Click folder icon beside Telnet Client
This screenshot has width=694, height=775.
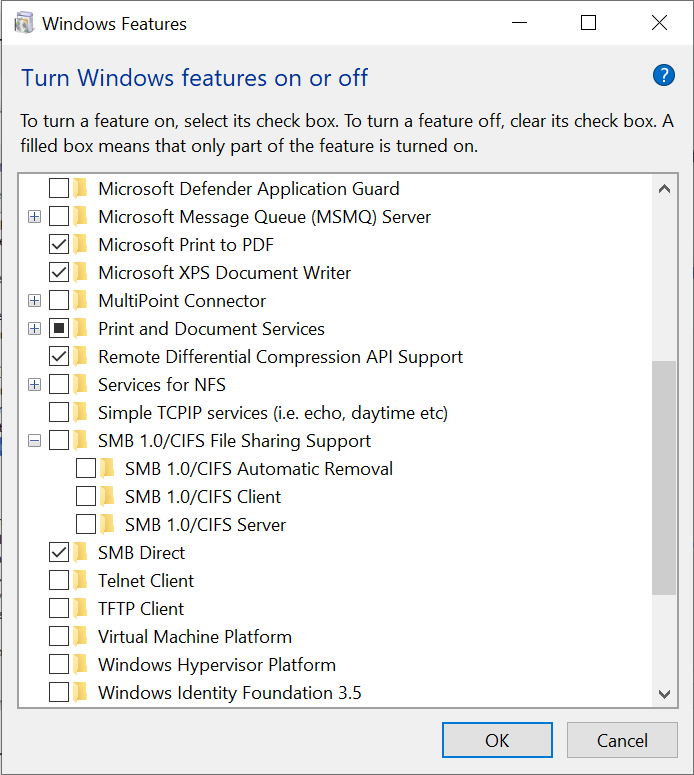80,580
